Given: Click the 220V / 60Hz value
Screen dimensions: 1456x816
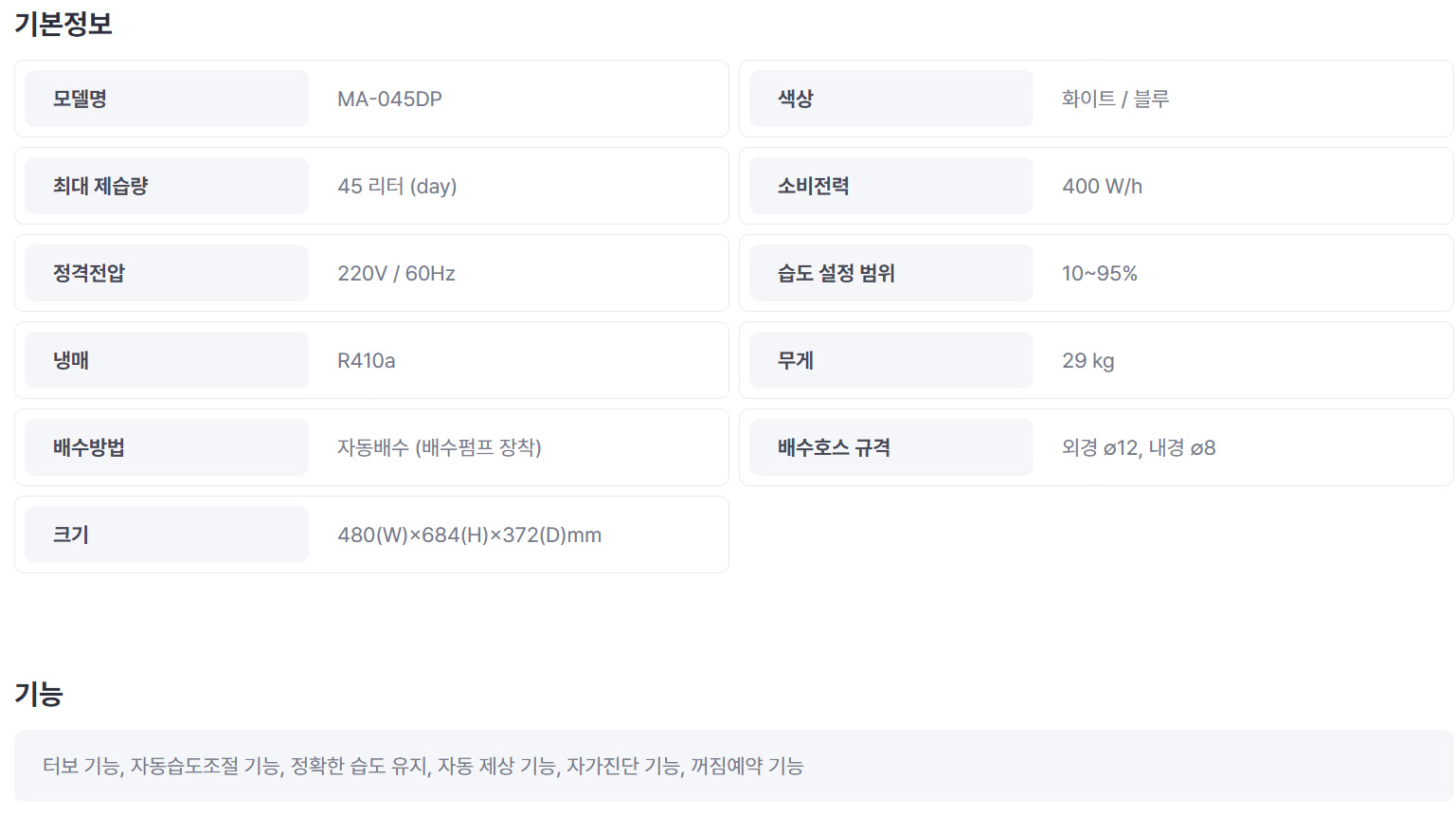Looking at the screenshot, I should pos(396,274).
